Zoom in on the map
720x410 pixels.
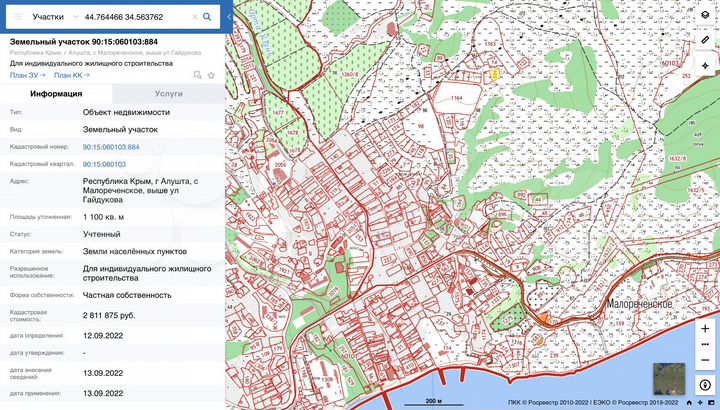pyautogui.click(x=705, y=328)
